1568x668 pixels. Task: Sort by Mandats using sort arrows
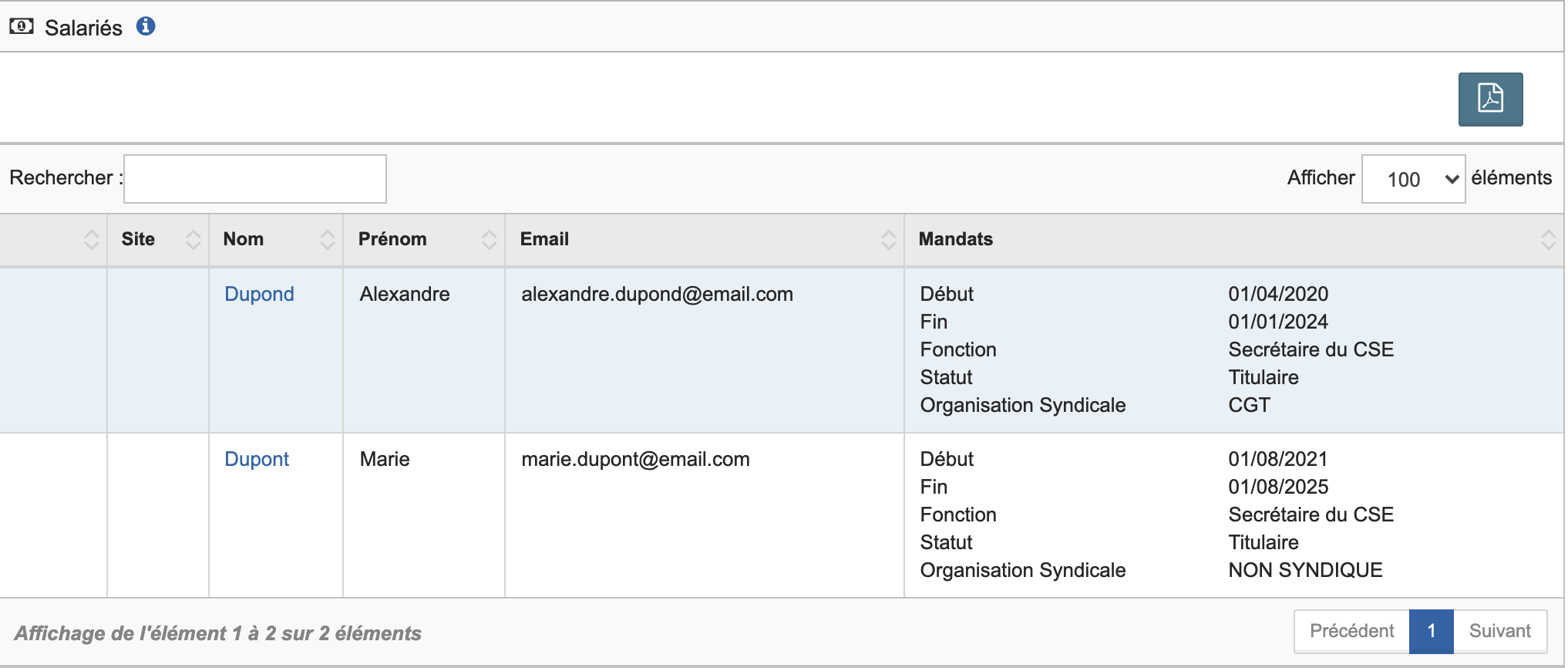[1548, 240]
